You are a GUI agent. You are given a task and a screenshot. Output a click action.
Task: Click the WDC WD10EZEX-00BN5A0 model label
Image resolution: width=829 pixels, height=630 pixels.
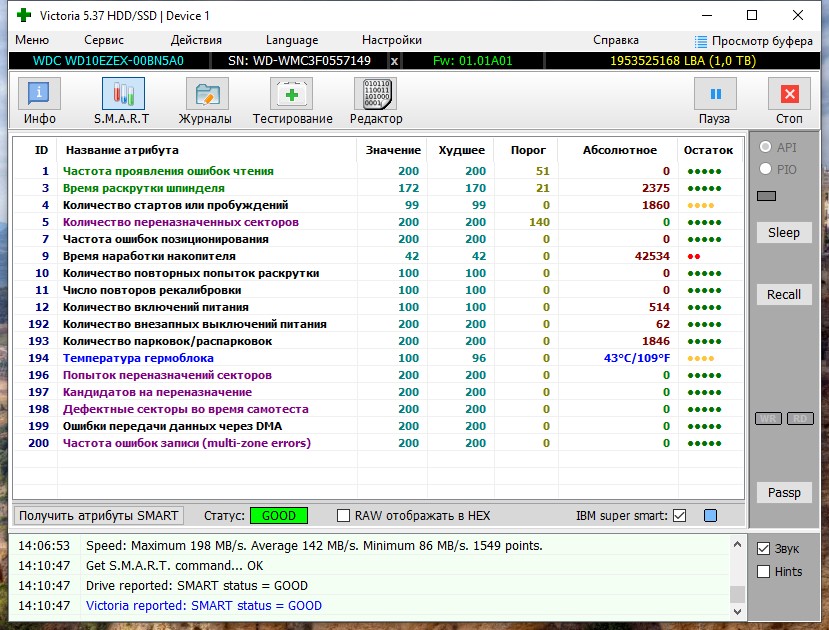tap(108, 61)
